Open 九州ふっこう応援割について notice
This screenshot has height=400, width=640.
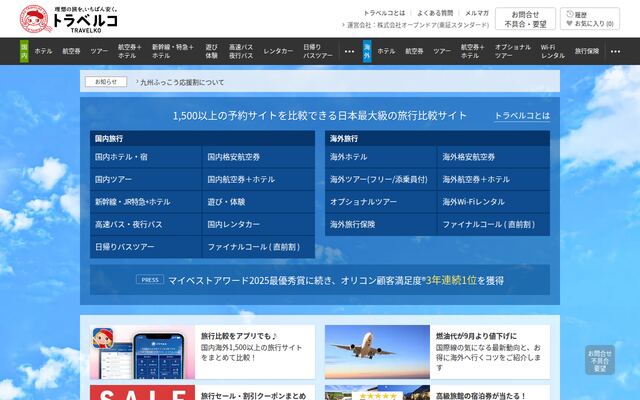pyautogui.click(x=182, y=82)
